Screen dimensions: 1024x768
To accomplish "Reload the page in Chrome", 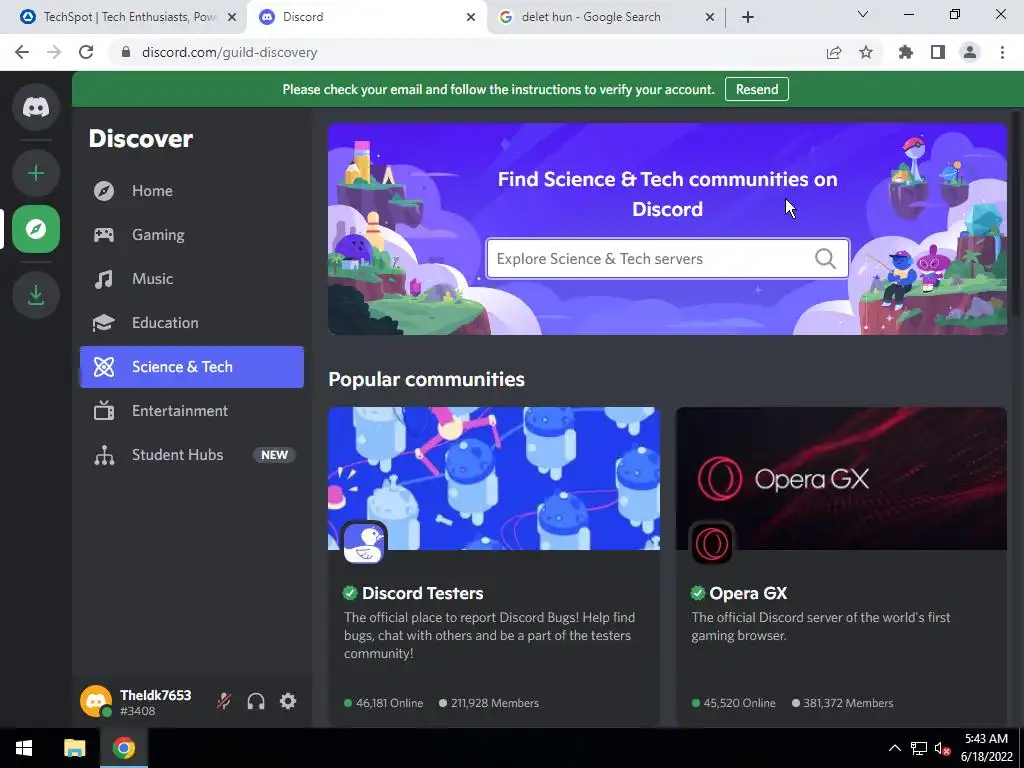I will (x=86, y=52).
